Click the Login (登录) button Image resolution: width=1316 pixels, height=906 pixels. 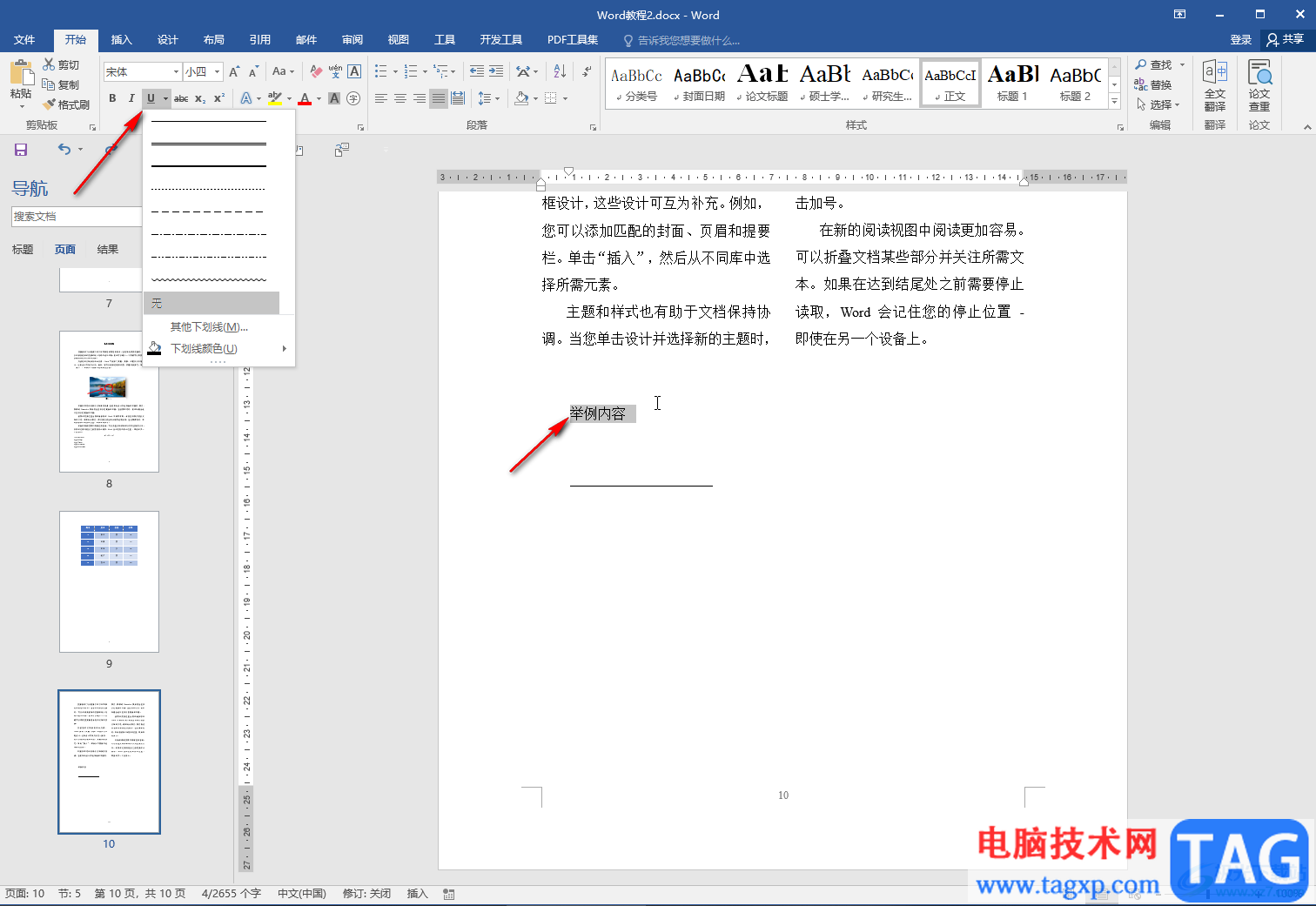(1240, 40)
